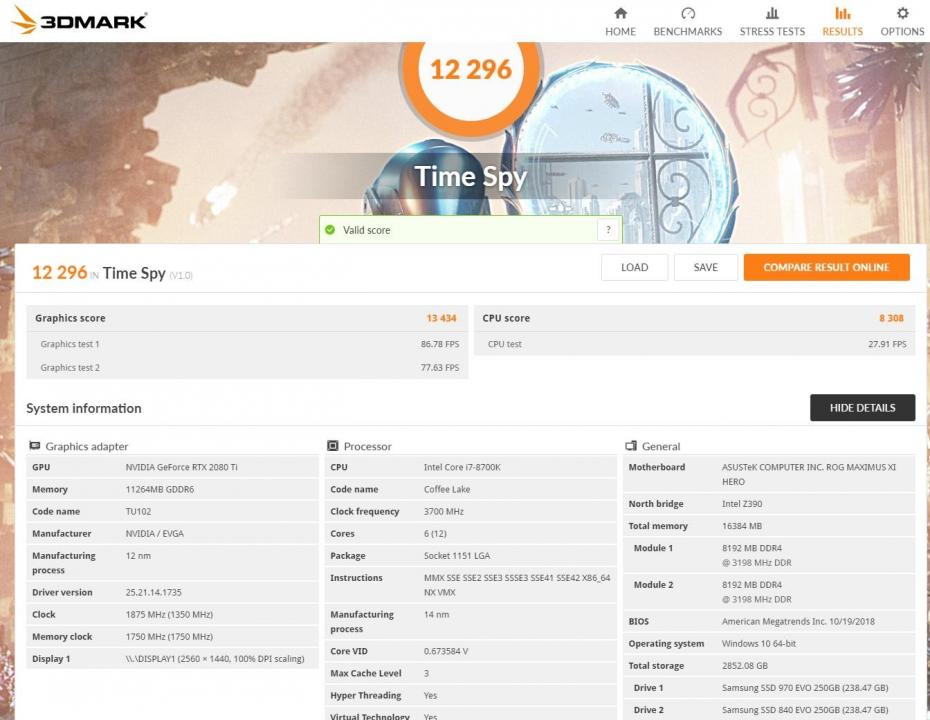
Task: Open the Results bar-chart icon
Action: (842, 13)
